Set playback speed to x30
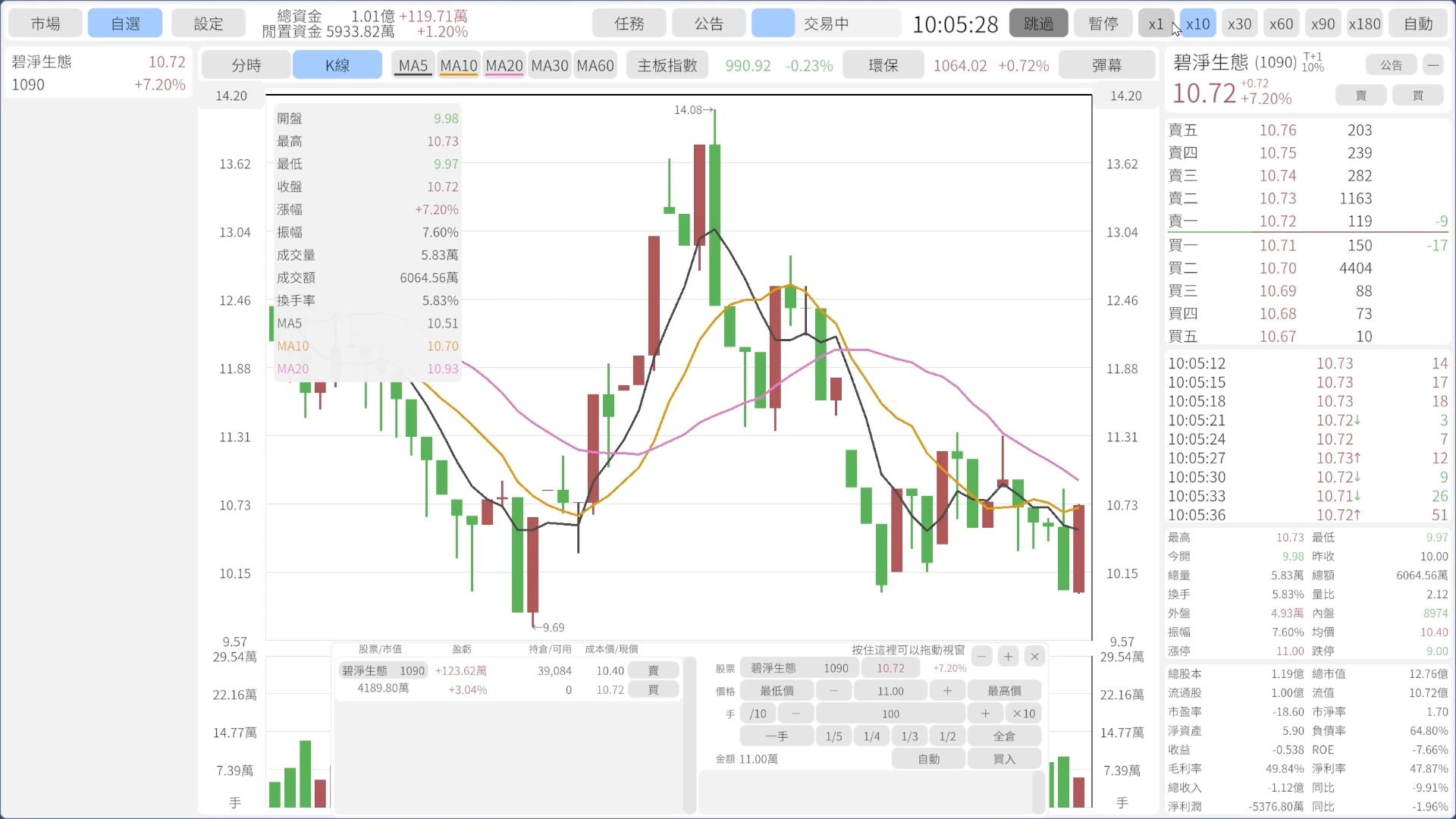Viewport: 1456px width, 819px height. click(1239, 24)
